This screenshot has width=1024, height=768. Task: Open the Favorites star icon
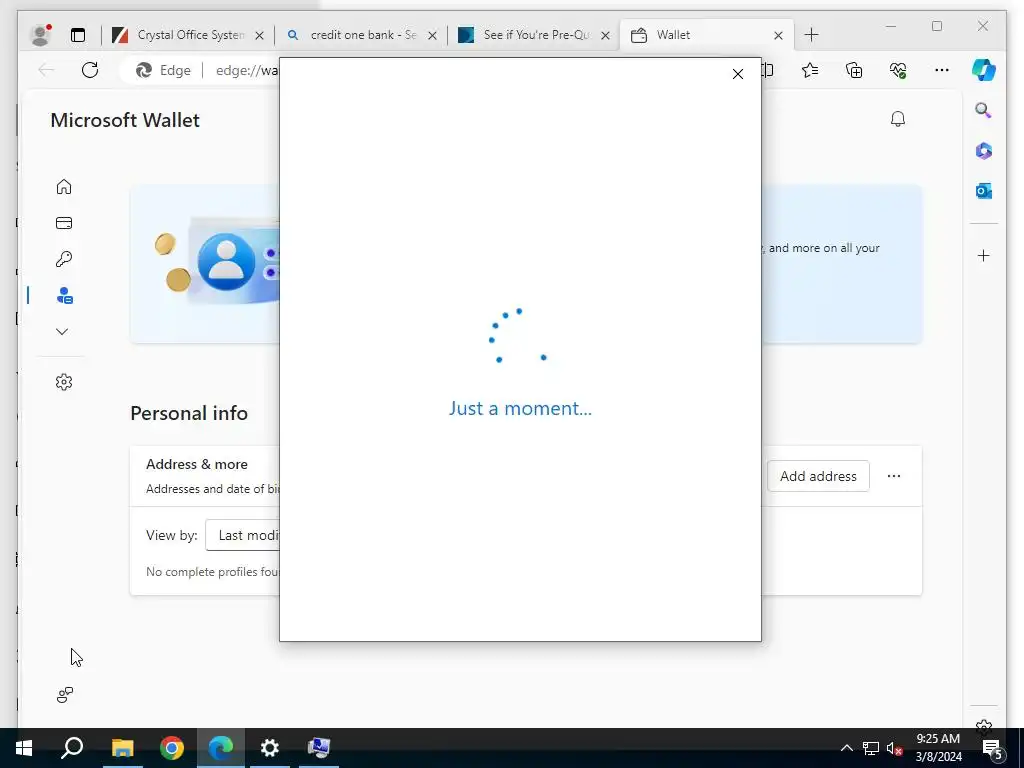pyautogui.click(x=810, y=70)
